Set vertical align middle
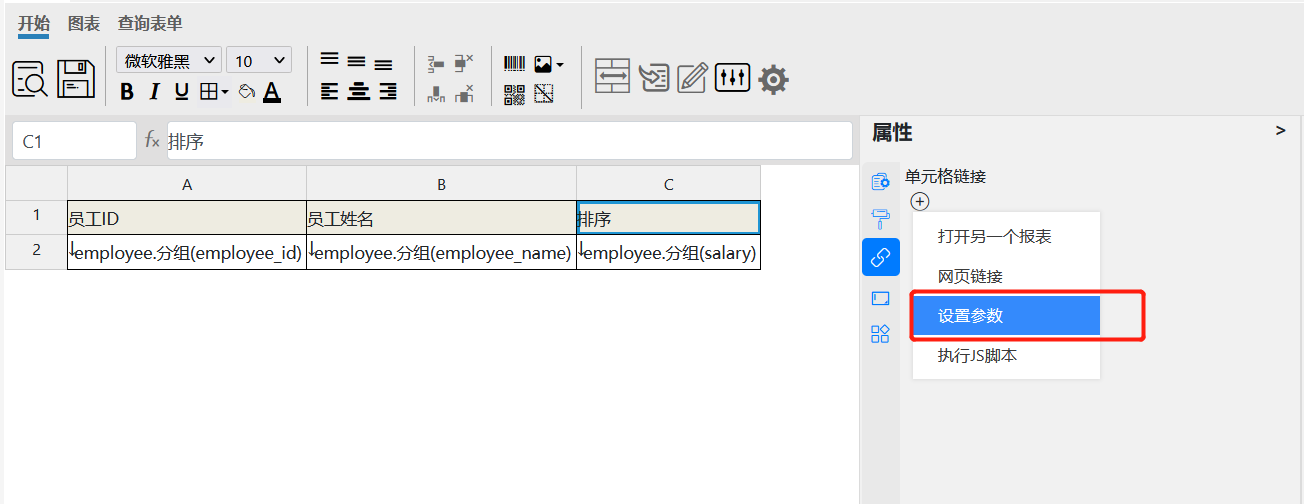Image resolution: width=1304 pixels, height=504 pixels. [x=356, y=61]
